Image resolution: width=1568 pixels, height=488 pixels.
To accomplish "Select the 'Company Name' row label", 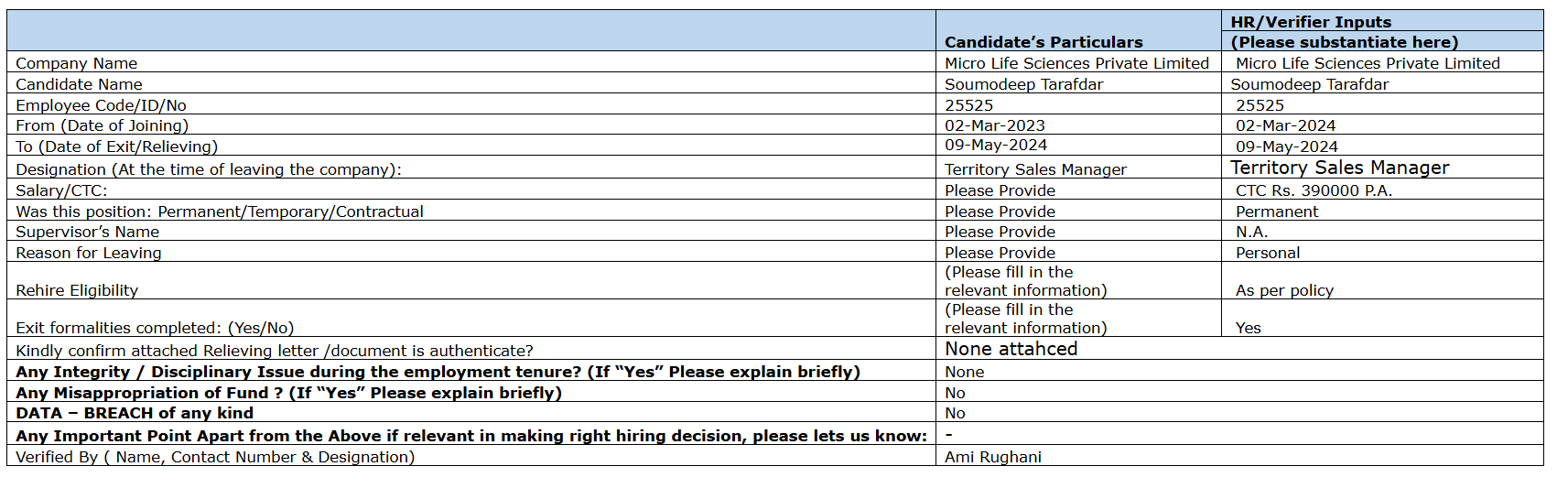I will coord(77,63).
